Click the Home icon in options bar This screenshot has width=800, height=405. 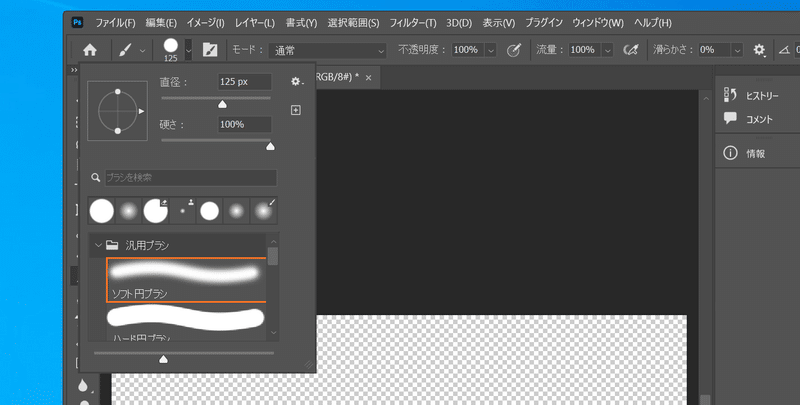[90, 50]
